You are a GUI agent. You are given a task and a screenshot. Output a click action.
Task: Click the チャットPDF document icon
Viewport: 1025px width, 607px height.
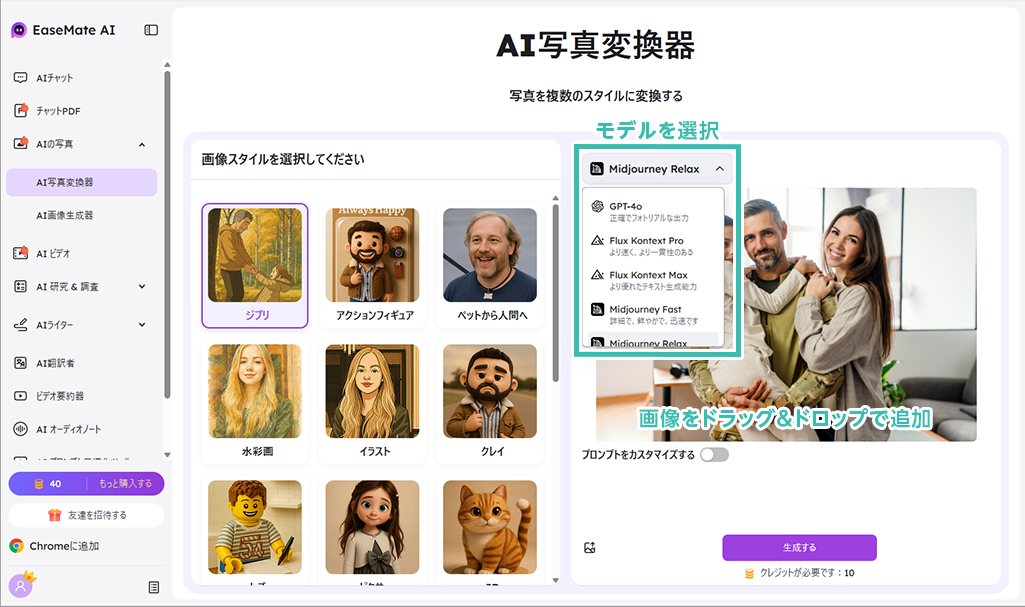20,110
